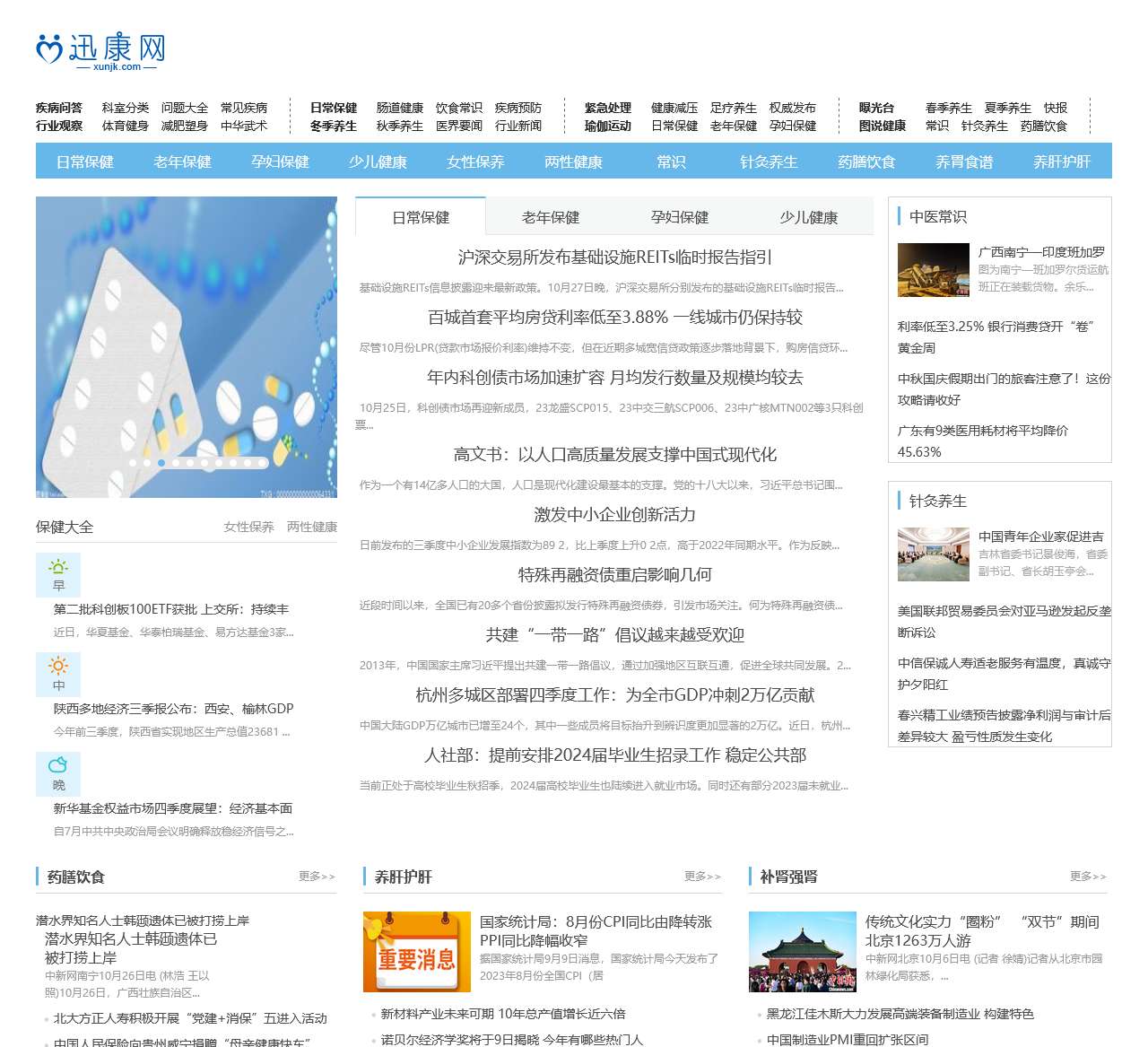Open the Temple of Heaven news thumbnail
Viewport: 1148px width, 1047px height.
802,952
